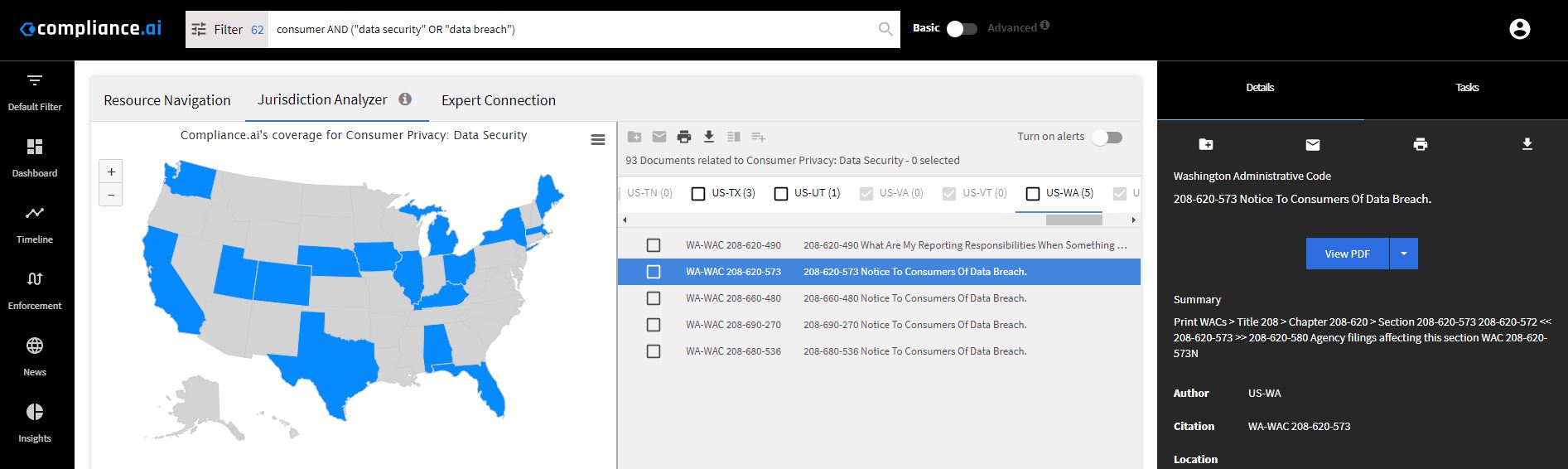Print document from Details panel
Screen dimensions: 1568x469
pyautogui.click(x=1421, y=144)
